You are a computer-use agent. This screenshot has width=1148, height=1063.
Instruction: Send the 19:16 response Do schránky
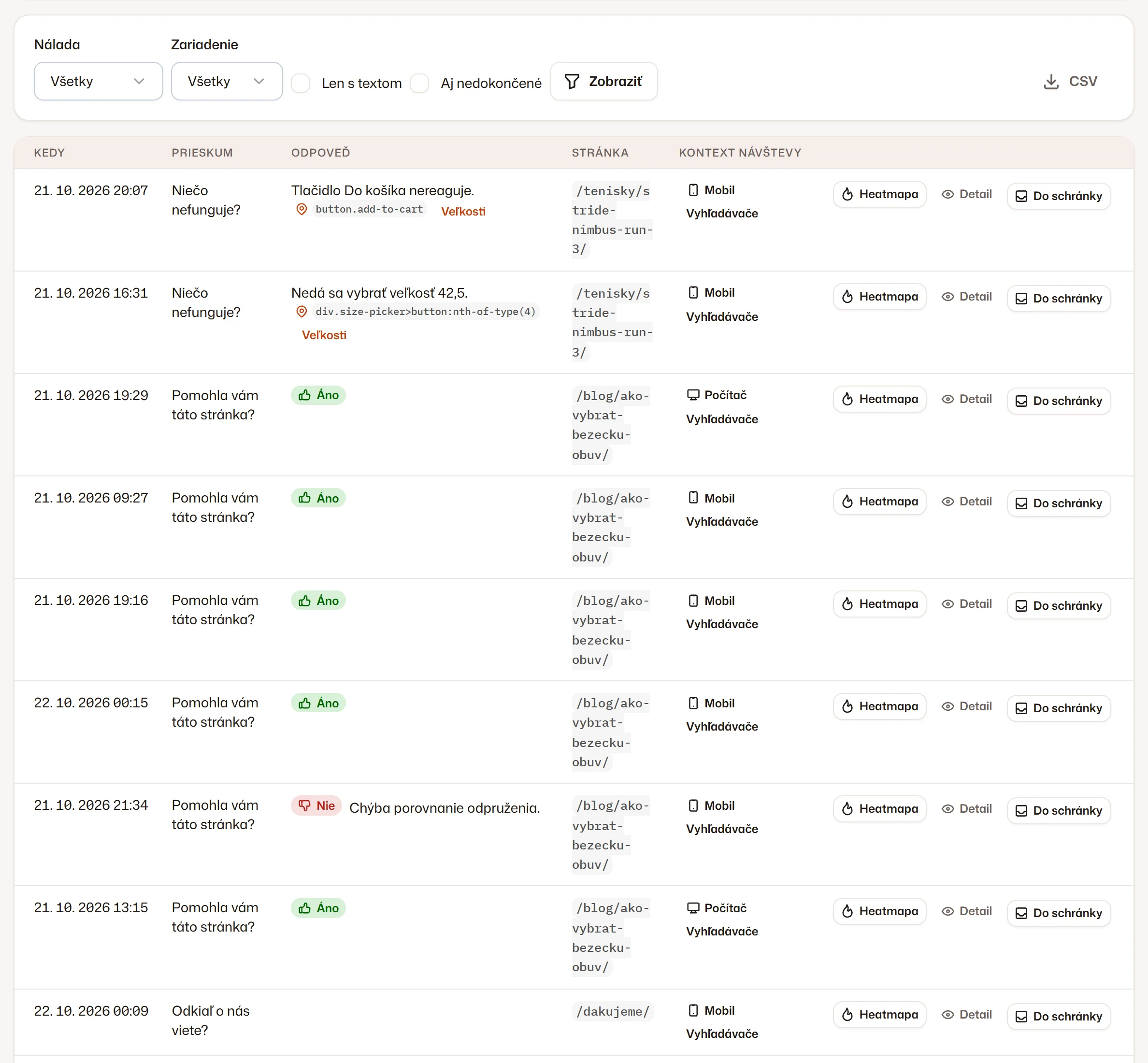pyautogui.click(x=1058, y=606)
